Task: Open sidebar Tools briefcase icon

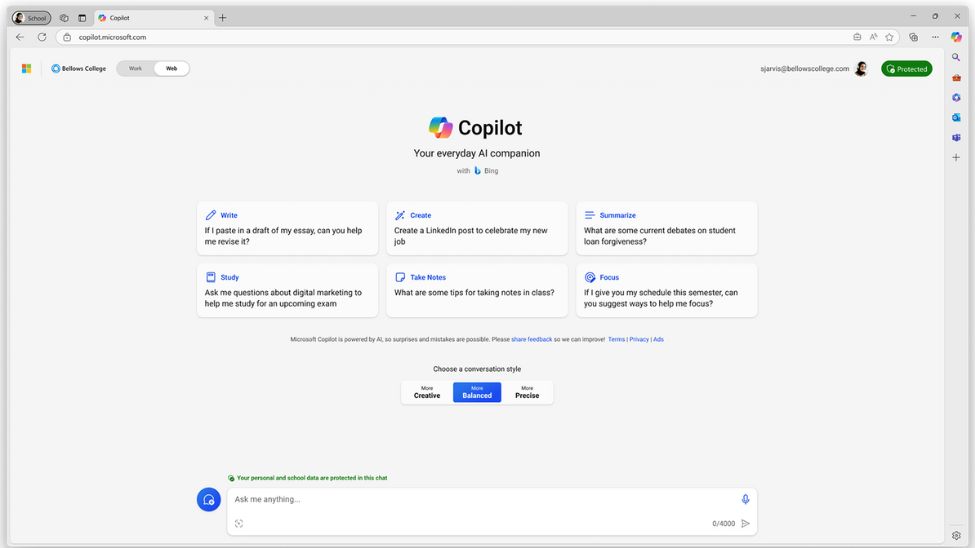Action: (x=956, y=78)
